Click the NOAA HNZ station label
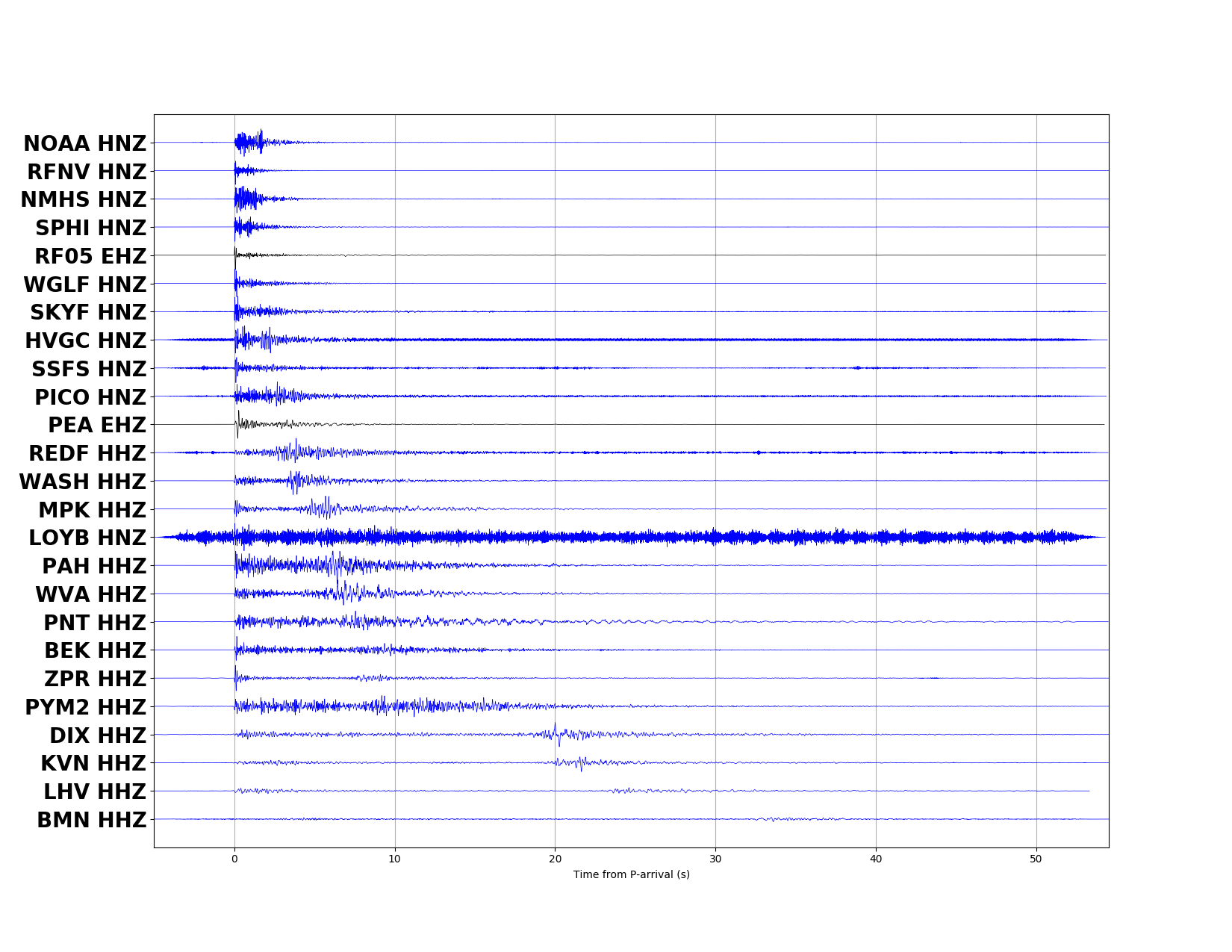The image size is (1232, 952). 84,143
